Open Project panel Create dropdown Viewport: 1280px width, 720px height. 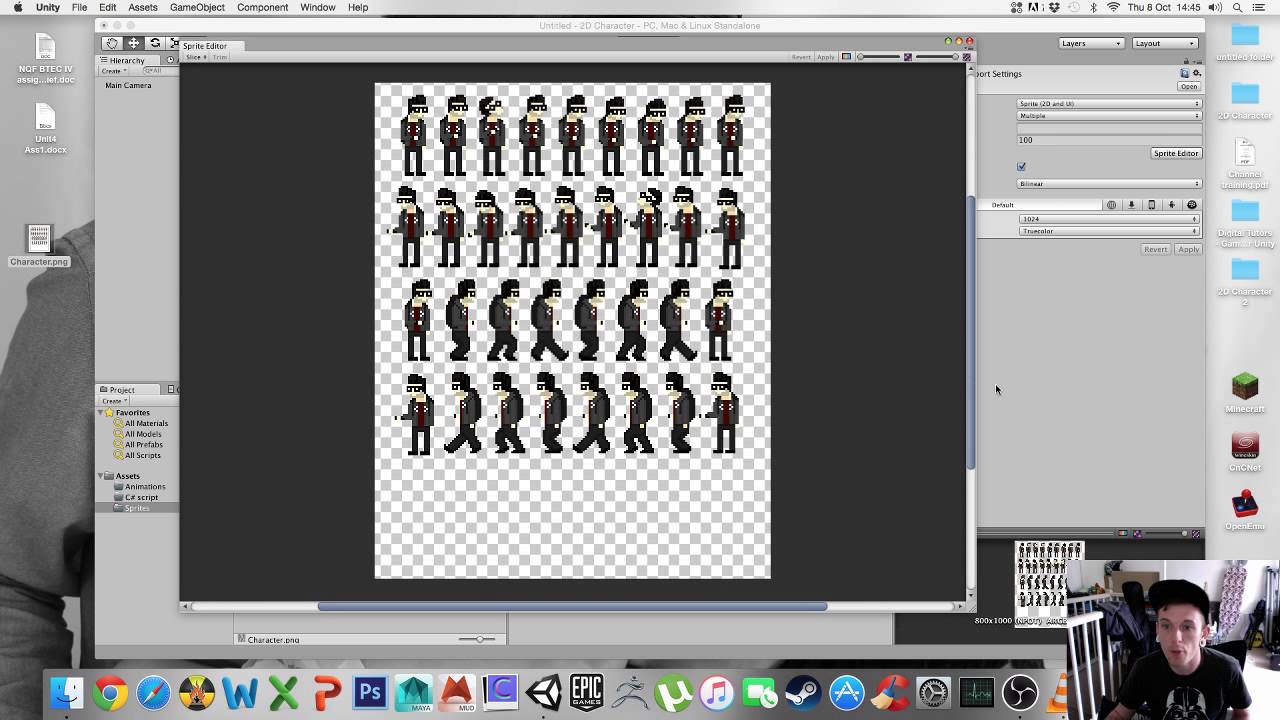coord(114,401)
